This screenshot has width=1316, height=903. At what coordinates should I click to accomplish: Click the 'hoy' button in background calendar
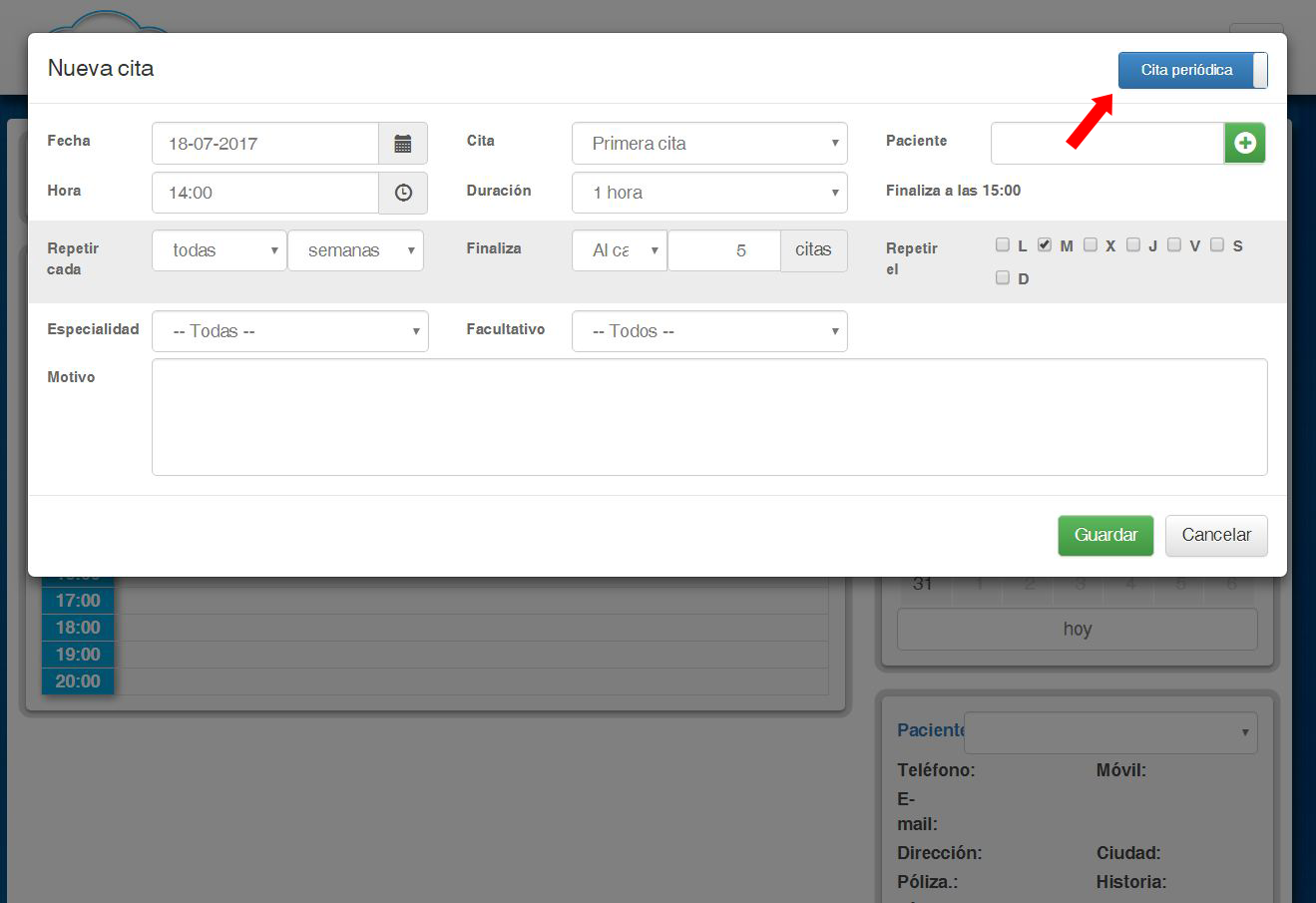[x=1078, y=630]
